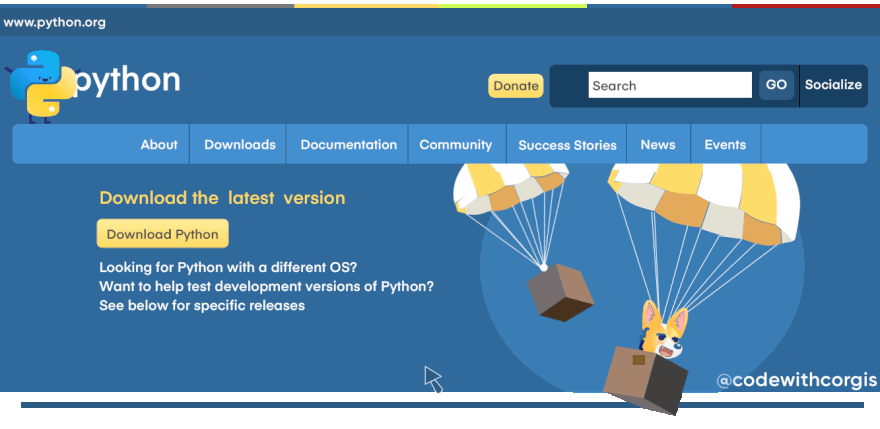Follow "Looking for Python with a different OS?"
The image size is (880, 429).
[x=228, y=267]
